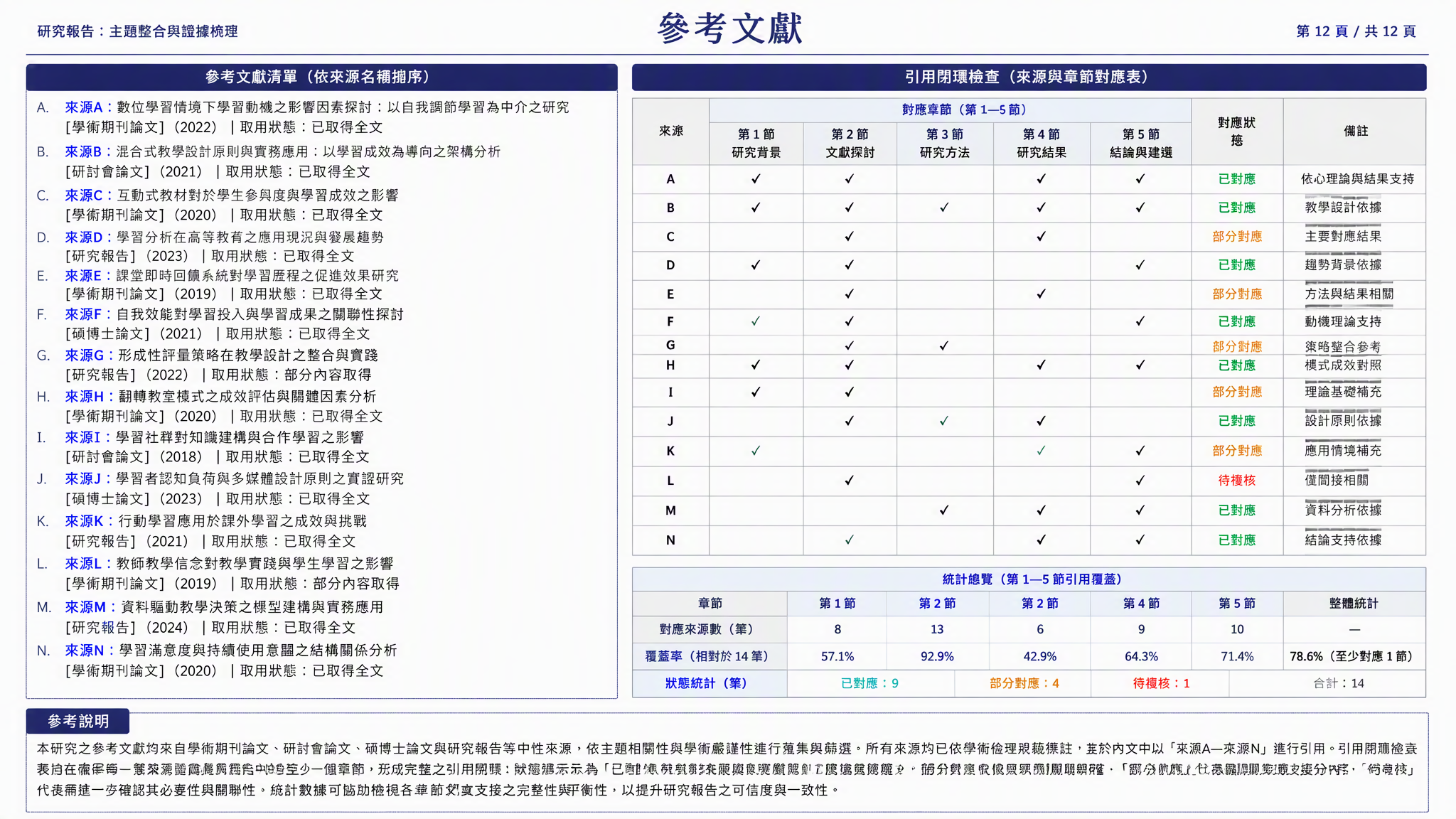The image size is (1456, 819).
Task: Click the remark 動機理論支持
Action: point(1343,321)
